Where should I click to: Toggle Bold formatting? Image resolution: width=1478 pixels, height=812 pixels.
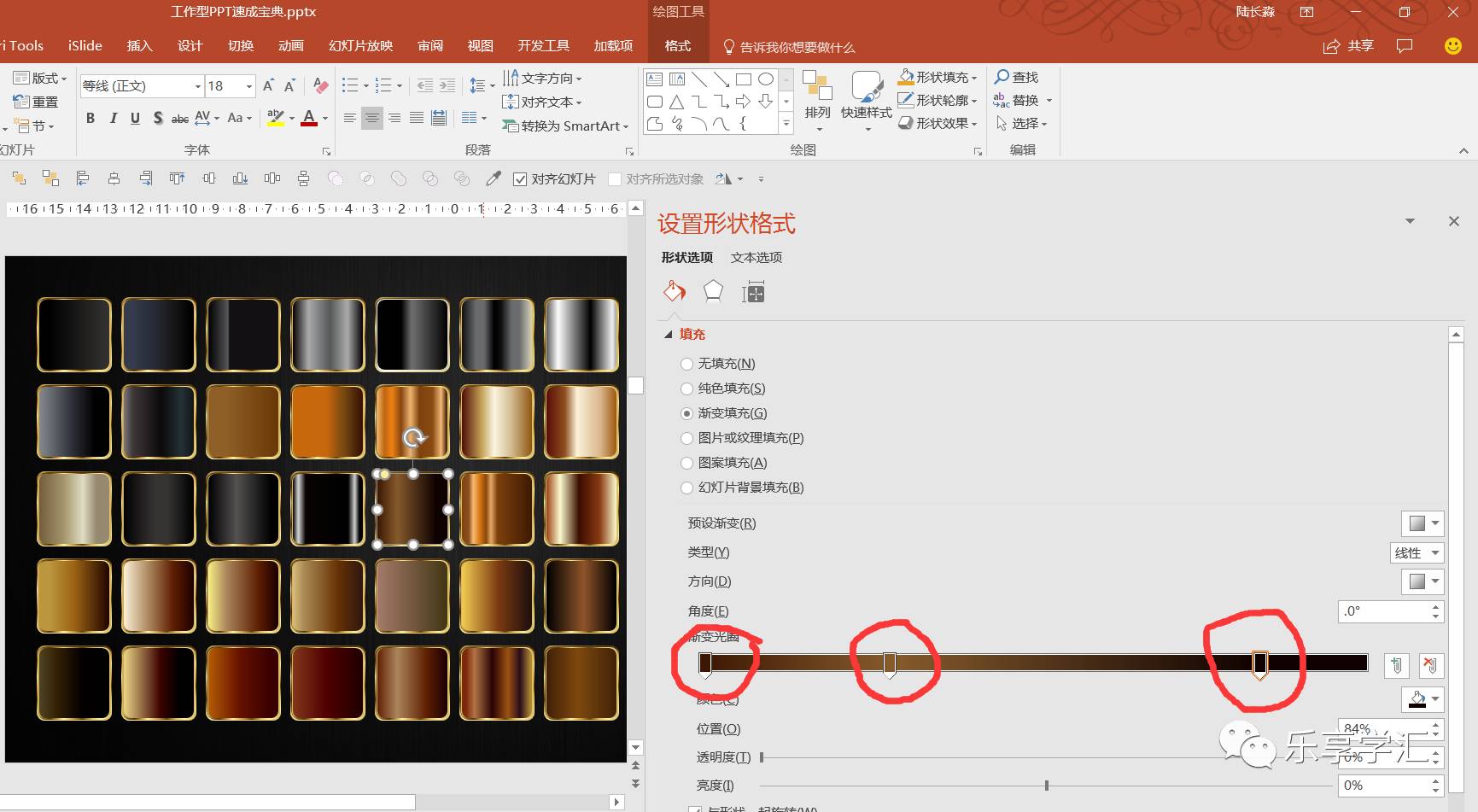(x=91, y=118)
